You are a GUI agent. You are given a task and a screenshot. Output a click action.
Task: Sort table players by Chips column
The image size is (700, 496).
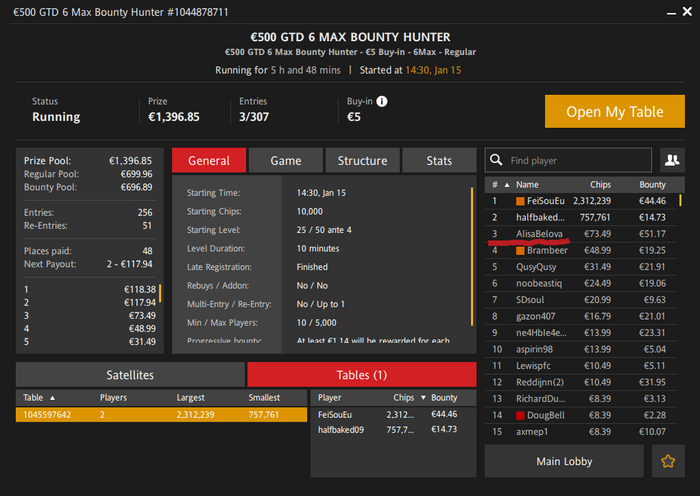[409, 397]
